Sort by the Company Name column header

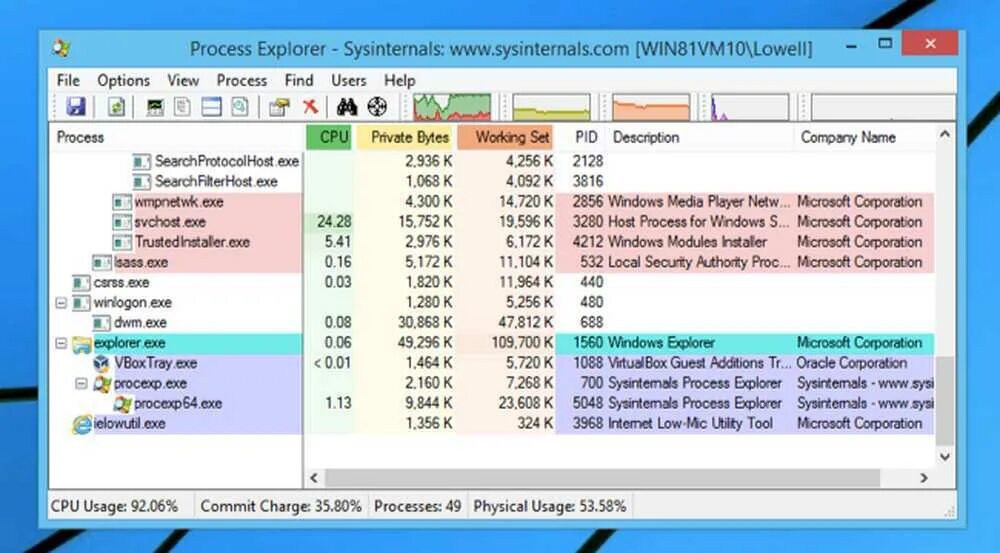[864, 137]
